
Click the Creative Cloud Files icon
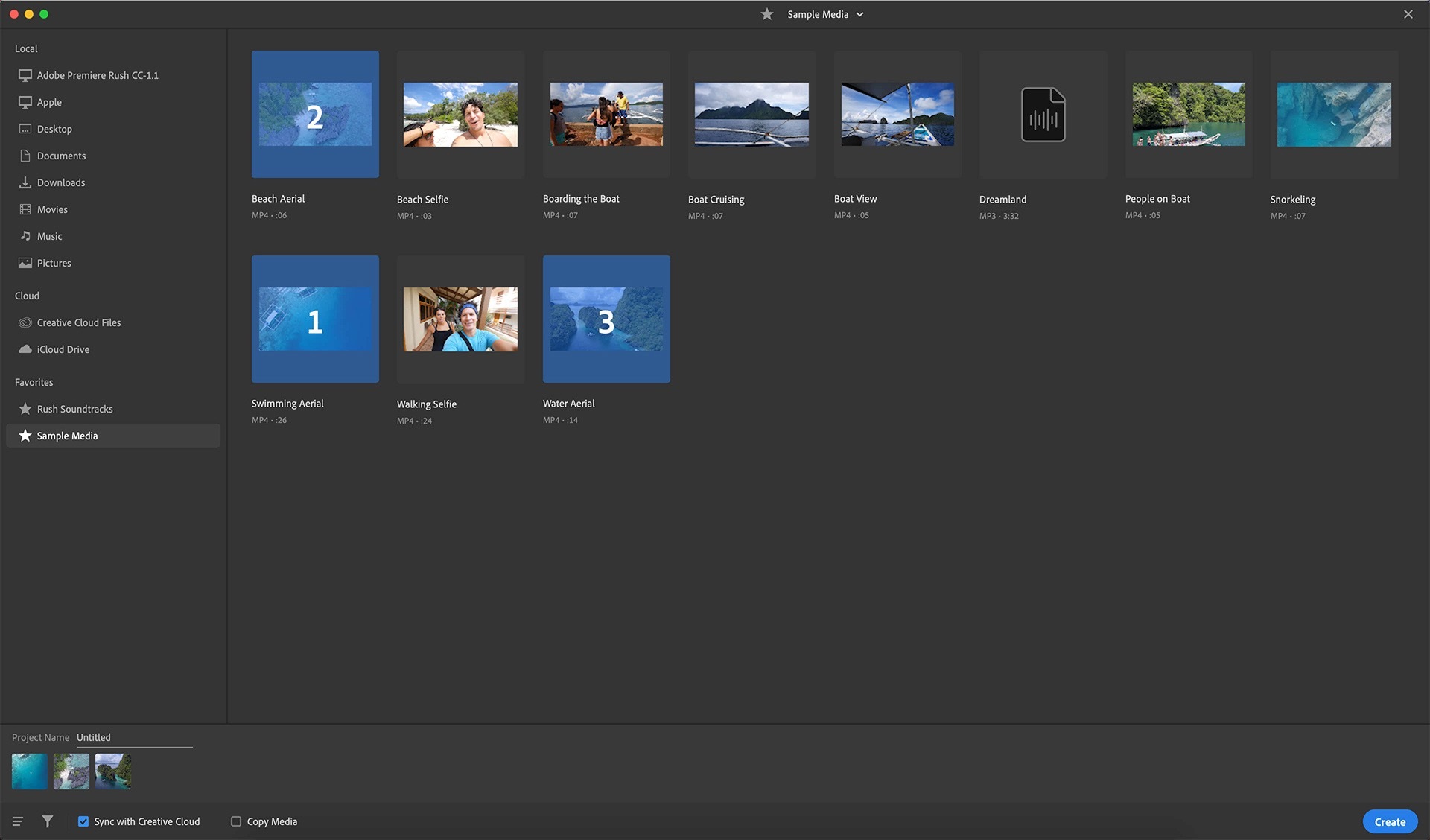[25, 322]
